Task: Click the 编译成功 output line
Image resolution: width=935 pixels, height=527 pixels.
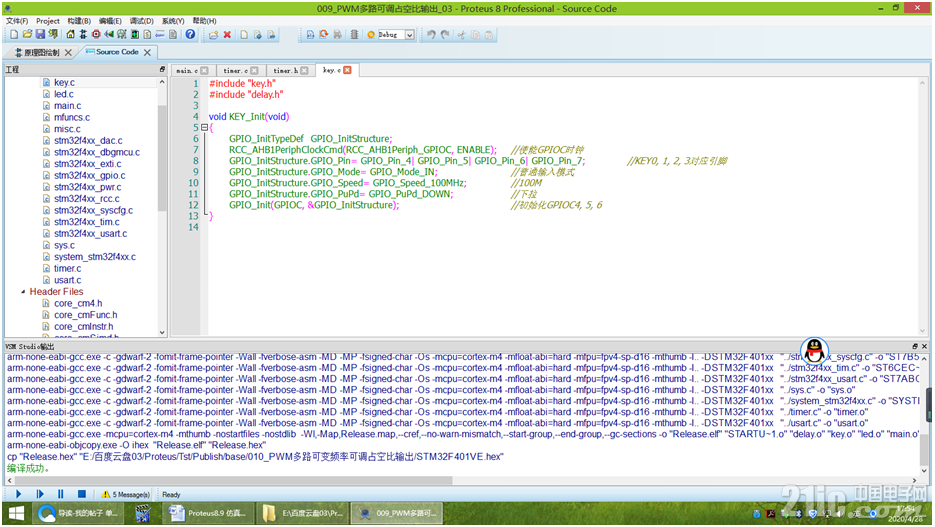Action: [28, 469]
